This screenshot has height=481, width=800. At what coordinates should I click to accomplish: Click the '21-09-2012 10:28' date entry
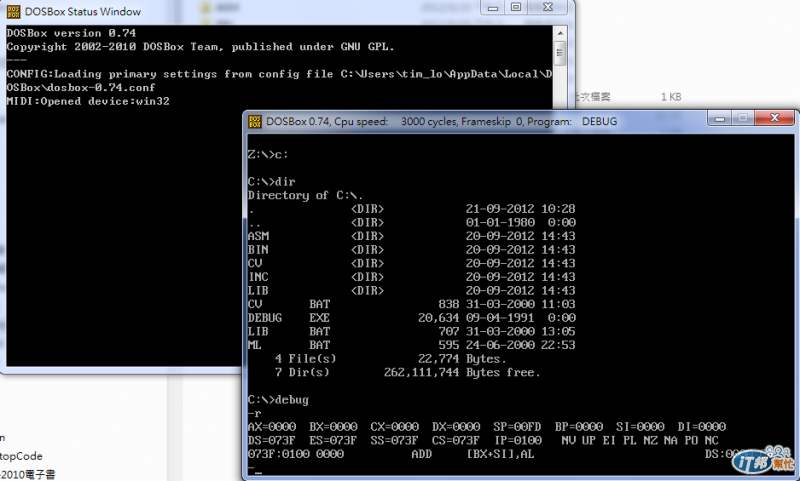coord(520,209)
